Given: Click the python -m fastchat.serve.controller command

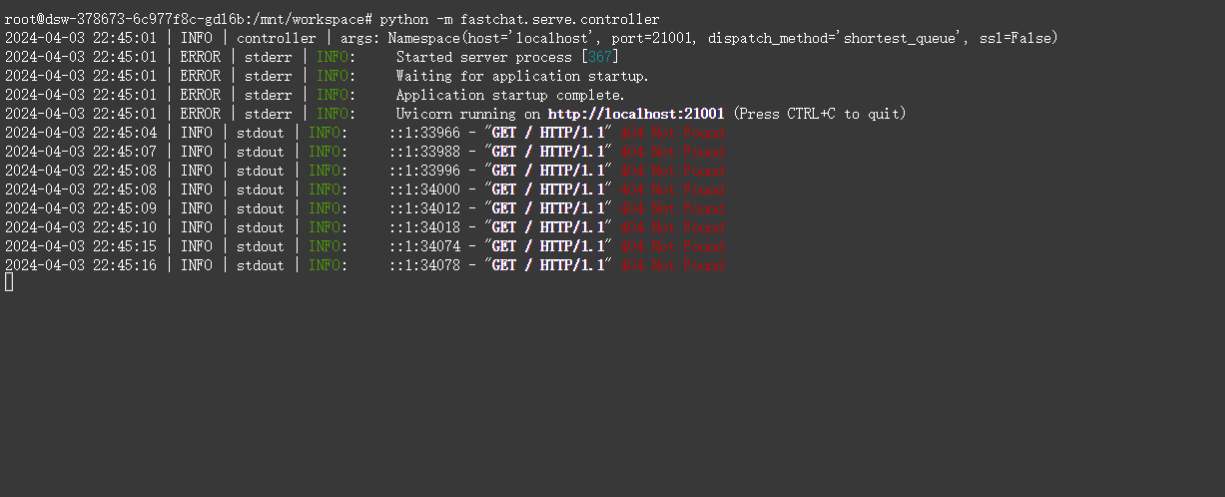Looking at the screenshot, I should coord(519,19).
